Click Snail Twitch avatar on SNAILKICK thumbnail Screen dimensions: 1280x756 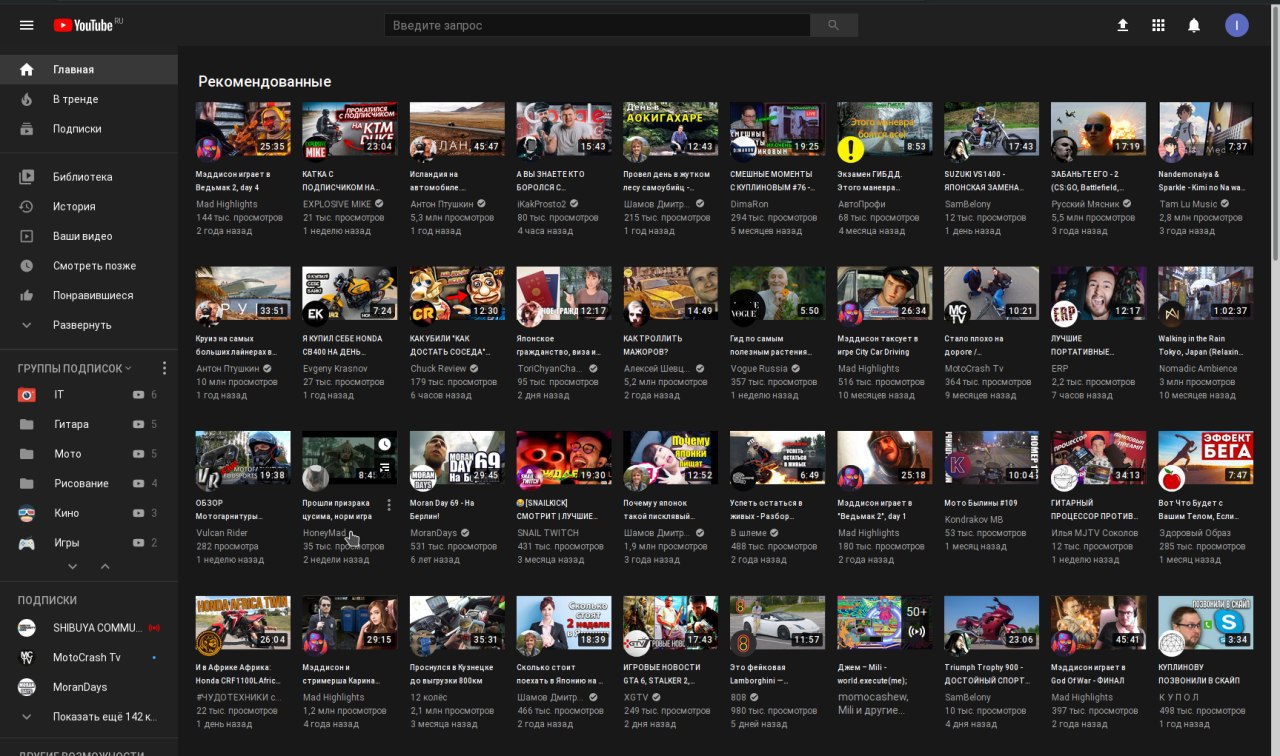530,477
